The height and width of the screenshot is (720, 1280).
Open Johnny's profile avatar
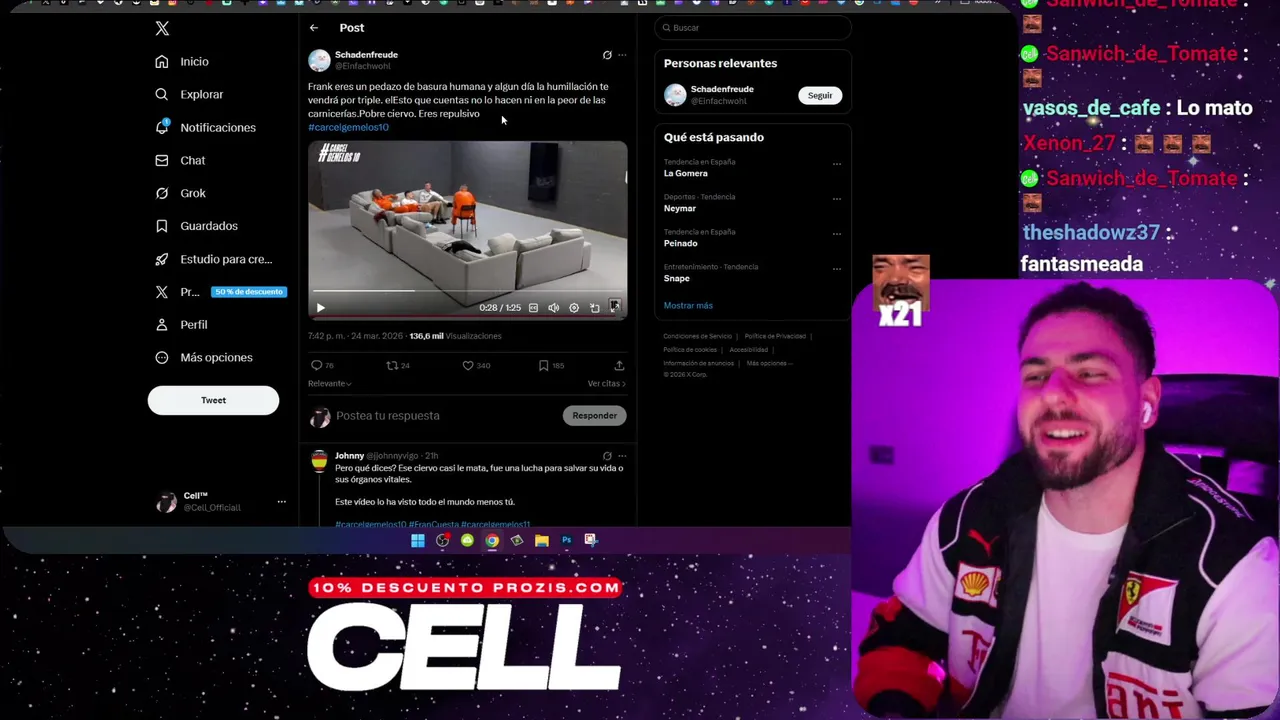pyautogui.click(x=319, y=461)
